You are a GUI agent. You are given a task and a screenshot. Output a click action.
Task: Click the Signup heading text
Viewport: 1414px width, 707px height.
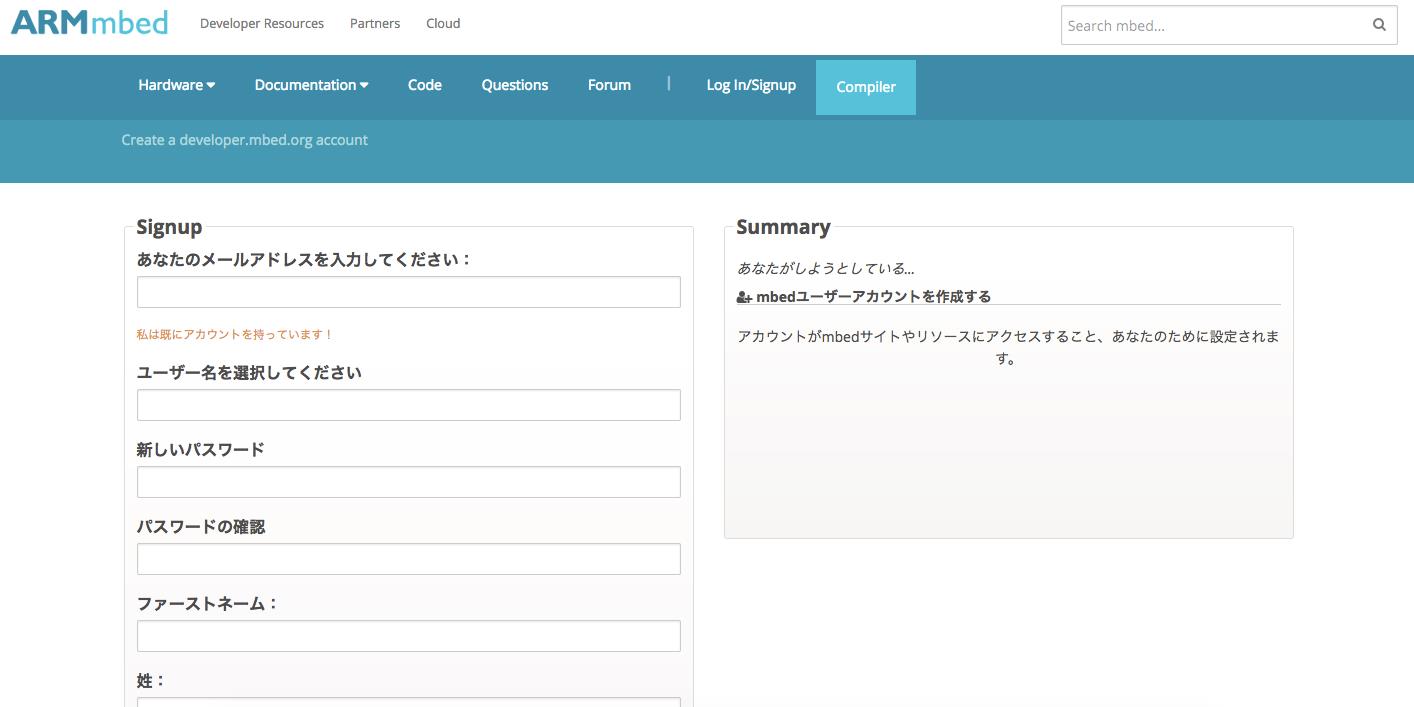(169, 227)
